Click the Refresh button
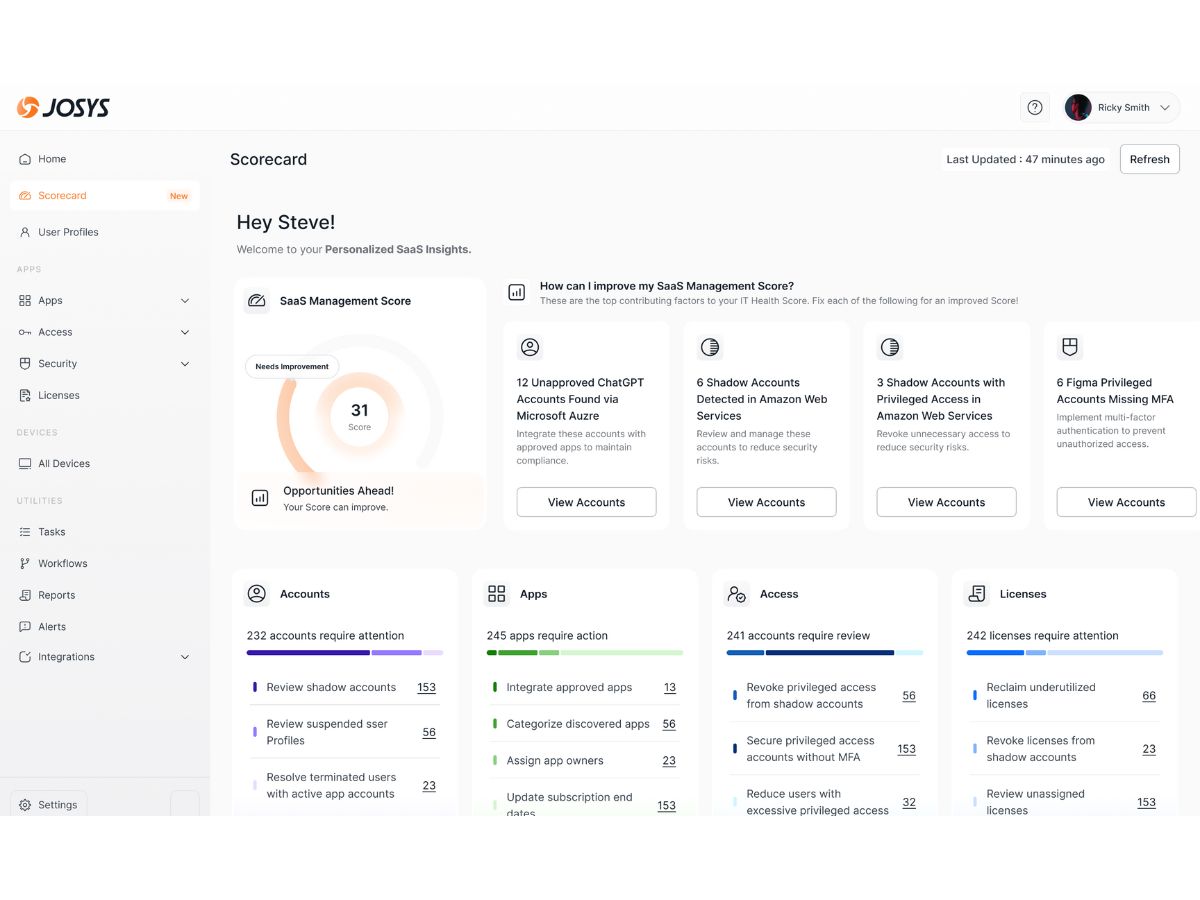Image resolution: width=1200 pixels, height=900 pixels. point(1150,159)
